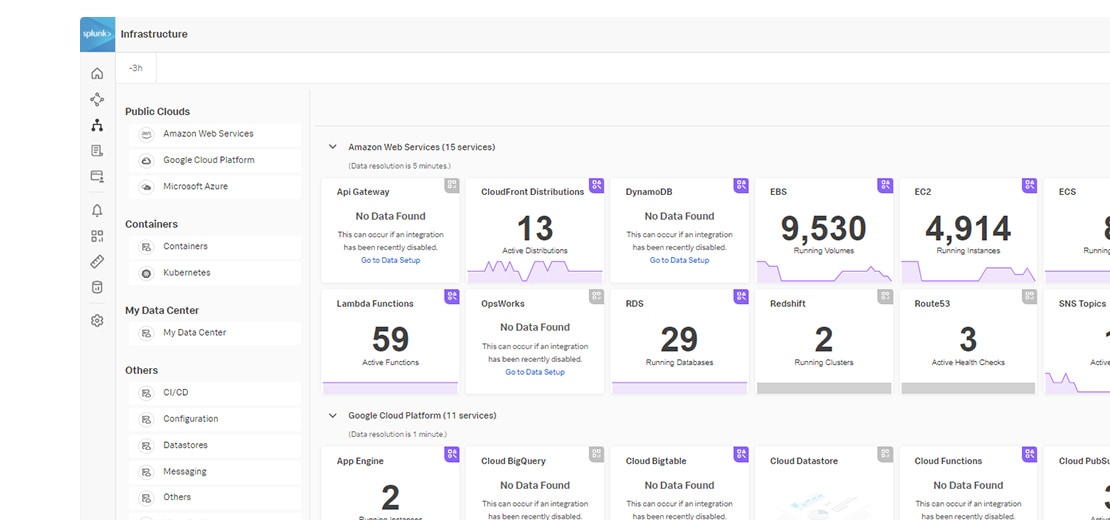Viewport: 1110px width, 520px height.
Task: Open the CloudFront 13 Active Distributions value
Action: coord(535,229)
